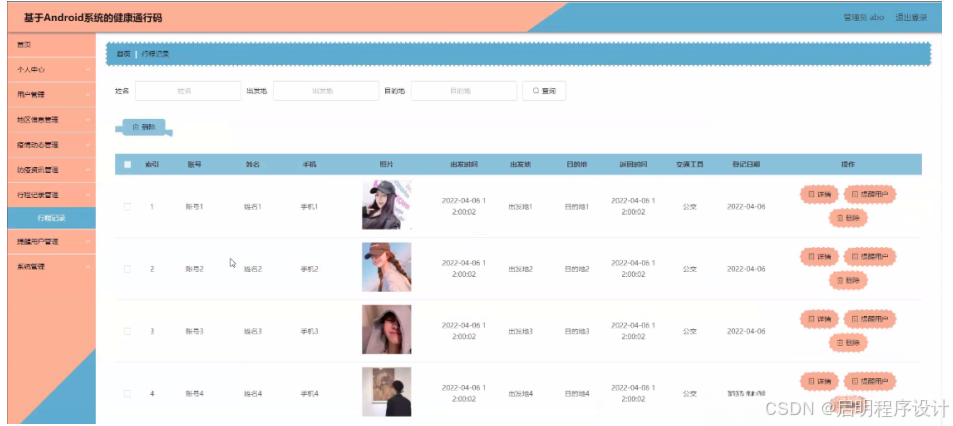Image resolution: width=953 pixels, height=426 pixels.
Task: Expand the 防疫资讯管理 sidebar menu
Action: 52,170
